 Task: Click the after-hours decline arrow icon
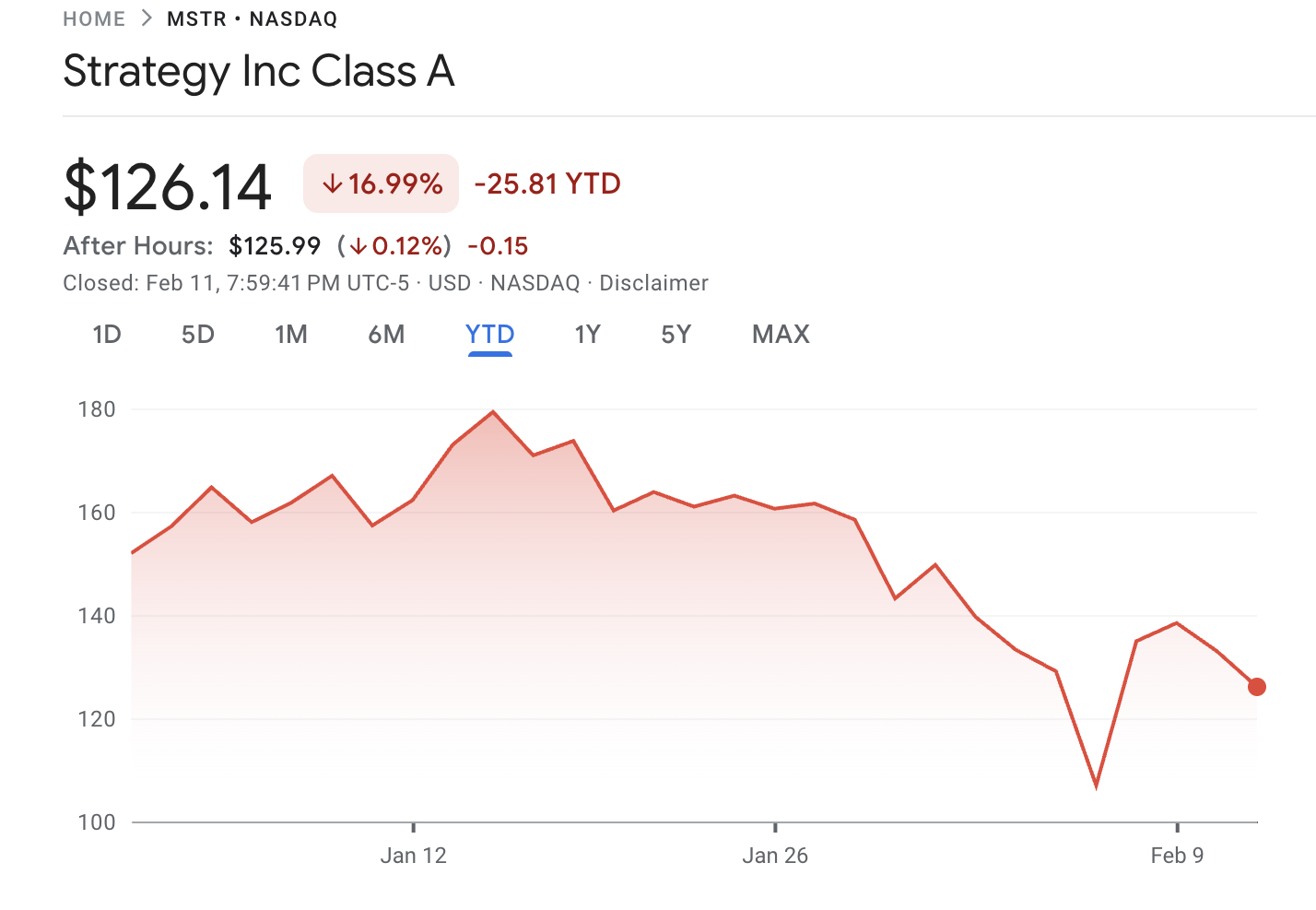coord(360,245)
